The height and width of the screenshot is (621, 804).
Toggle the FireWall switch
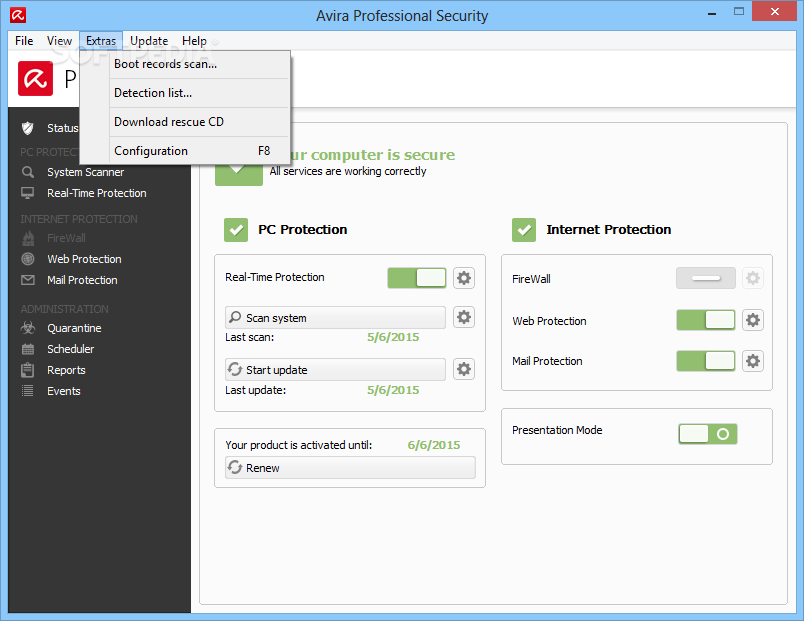tap(706, 278)
